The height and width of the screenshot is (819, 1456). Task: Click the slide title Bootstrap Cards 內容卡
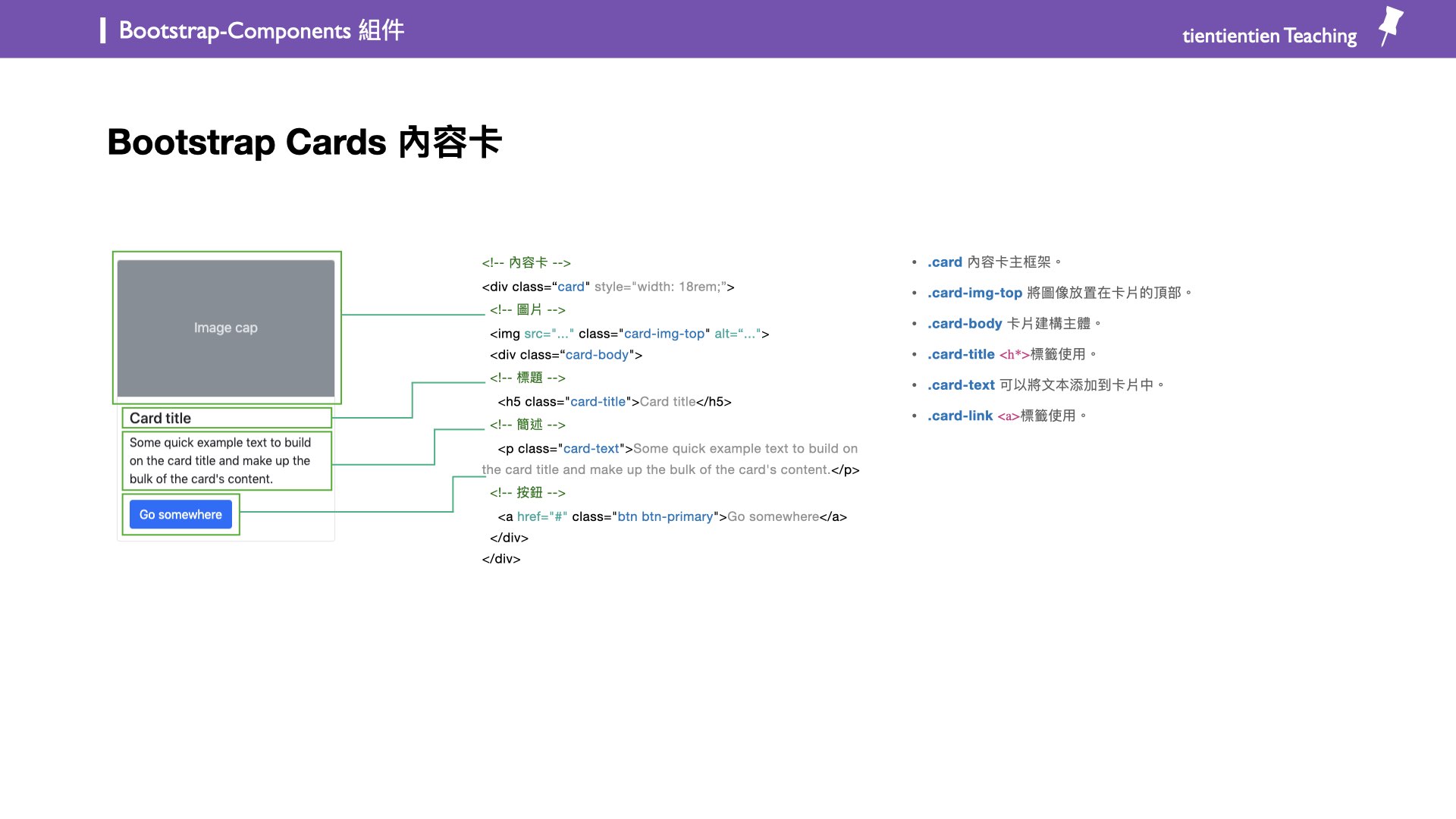point(305,141)
